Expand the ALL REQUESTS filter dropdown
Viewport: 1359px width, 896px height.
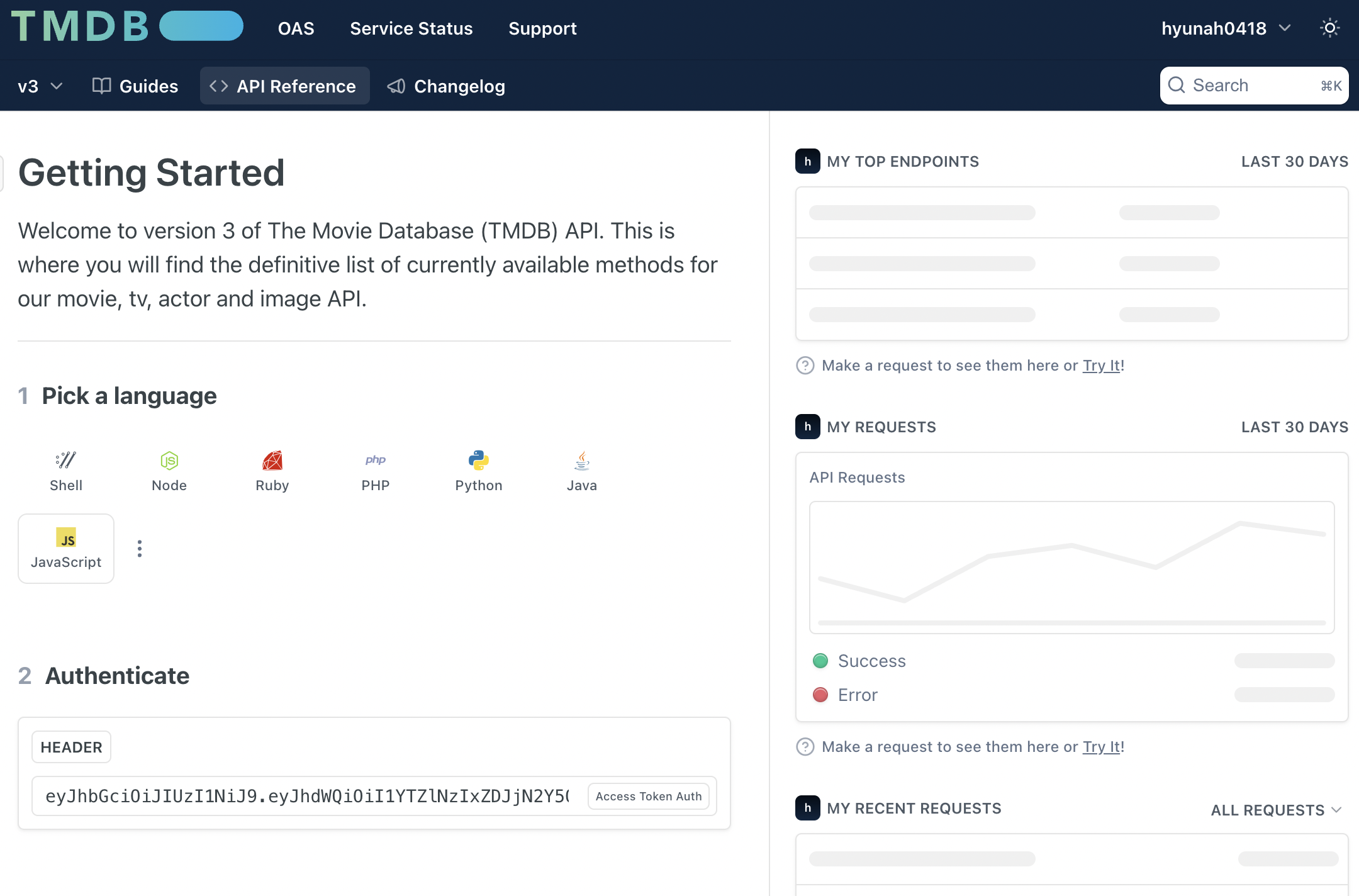coord(1276,810)
